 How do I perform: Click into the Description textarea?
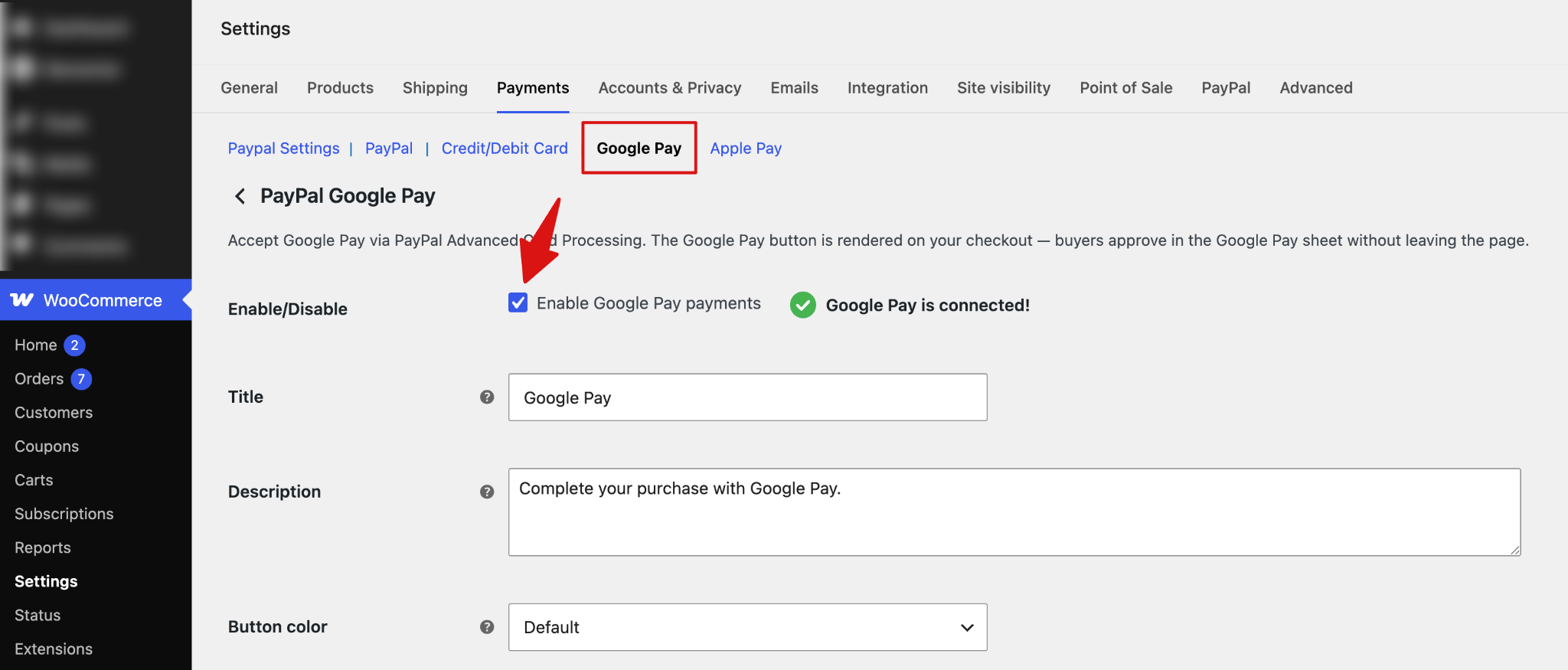click(x=1014, y=512)
